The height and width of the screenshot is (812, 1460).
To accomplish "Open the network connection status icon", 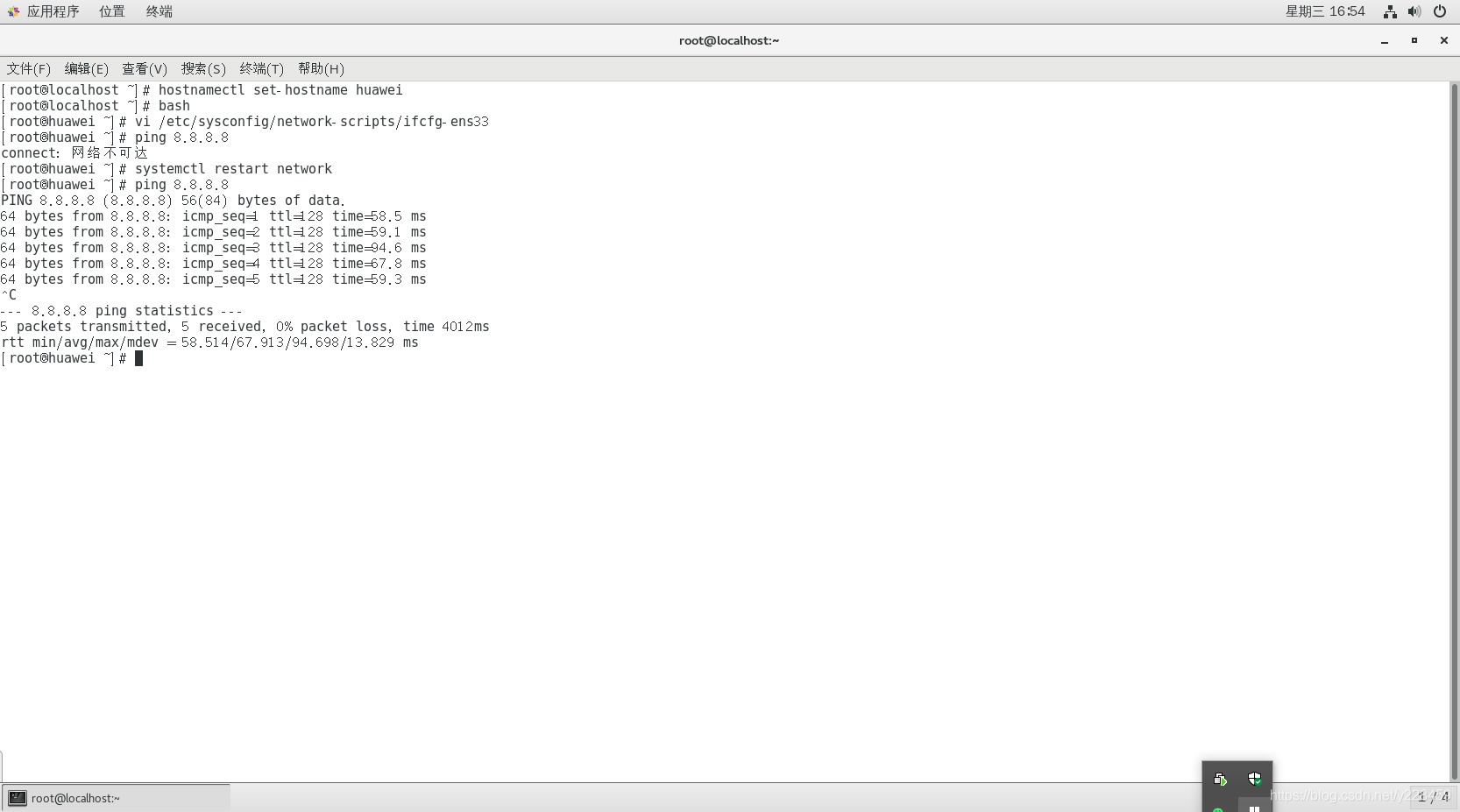I will [1390, 11].
